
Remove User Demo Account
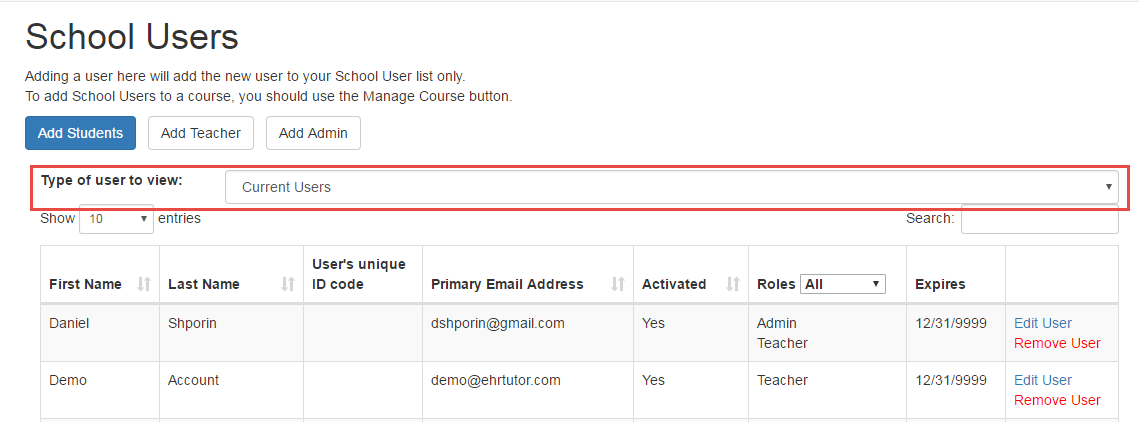1057,400
